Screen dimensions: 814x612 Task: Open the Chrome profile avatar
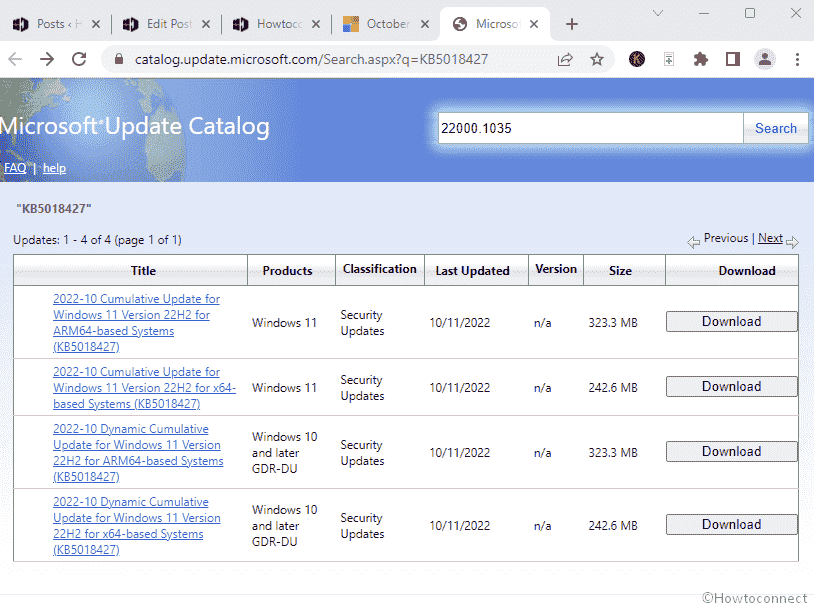click(x=765, y=59)
